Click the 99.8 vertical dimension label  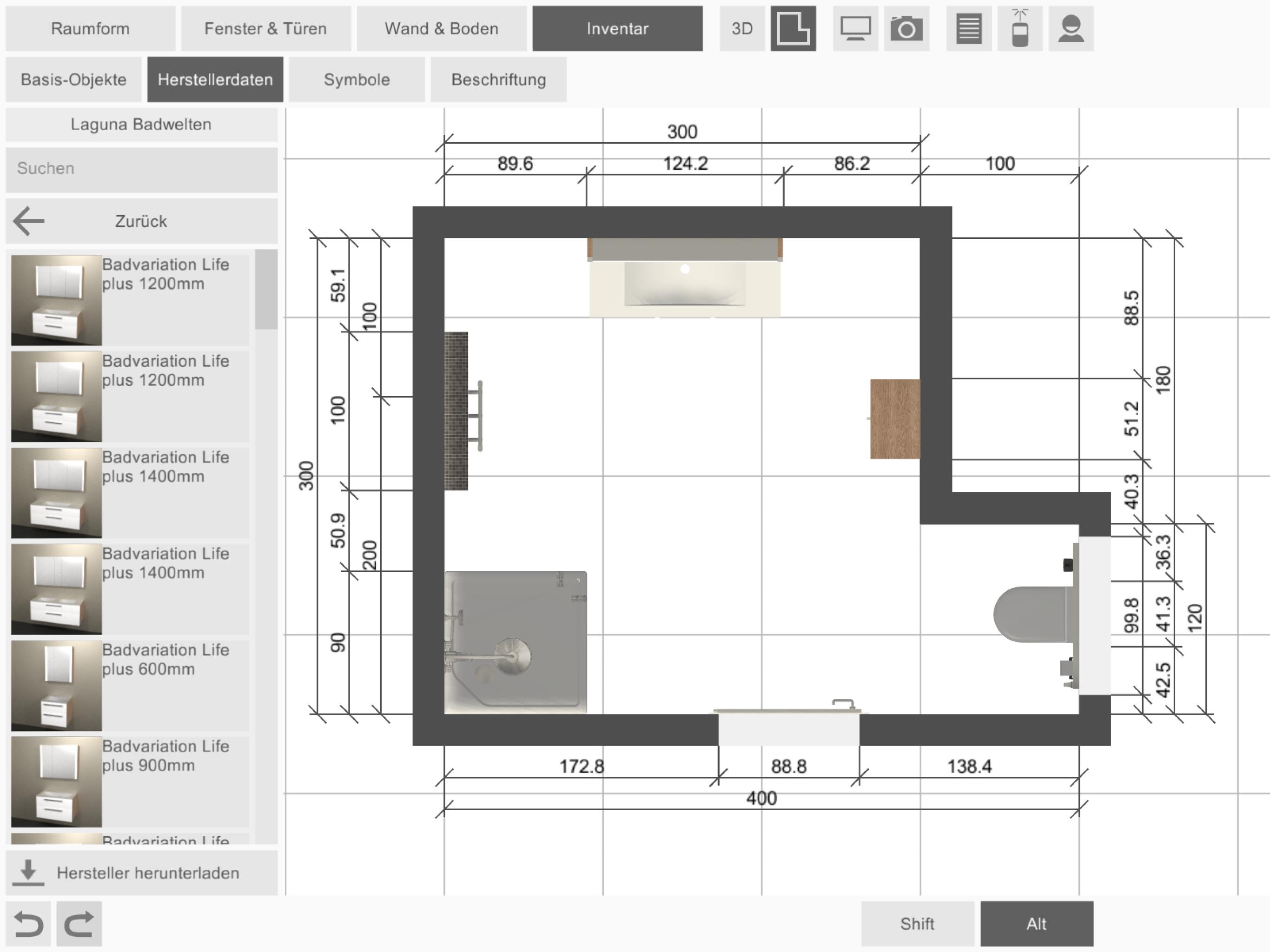(1131, 615)
